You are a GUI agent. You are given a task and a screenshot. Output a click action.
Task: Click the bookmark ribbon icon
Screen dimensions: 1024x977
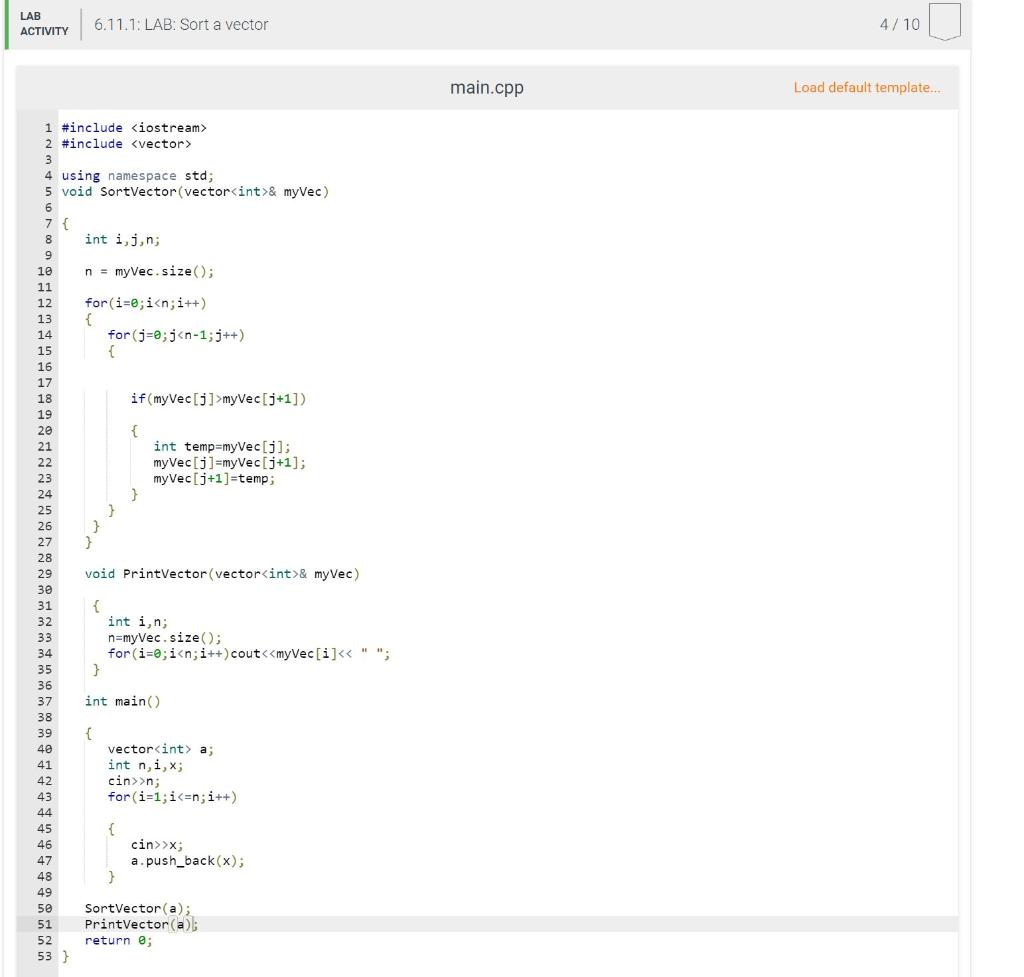(x=945, y=23)
